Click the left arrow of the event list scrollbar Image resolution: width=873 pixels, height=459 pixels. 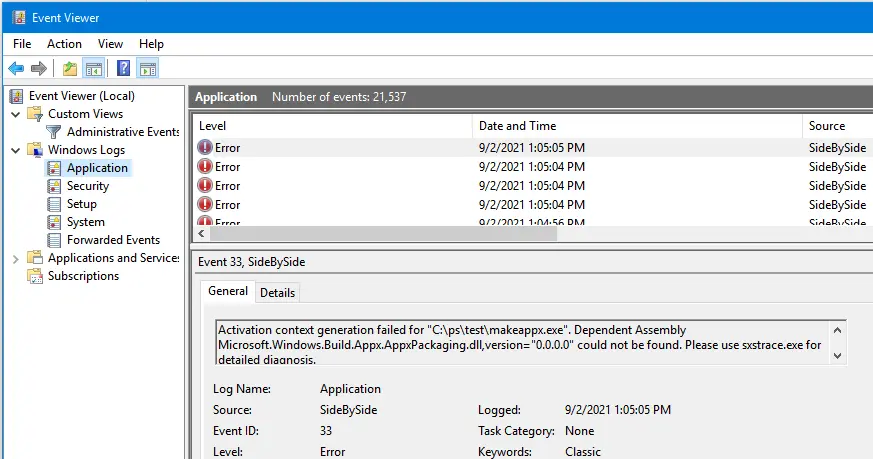tap(202, 234)
